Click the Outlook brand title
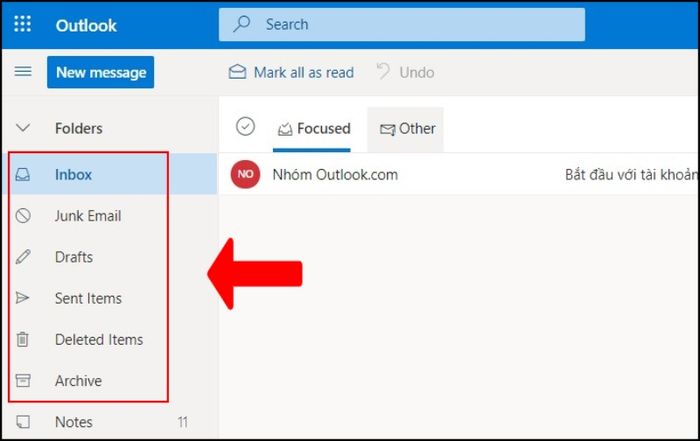The height and width of the screenshot is (441, 700). click(x=86, y=25)
